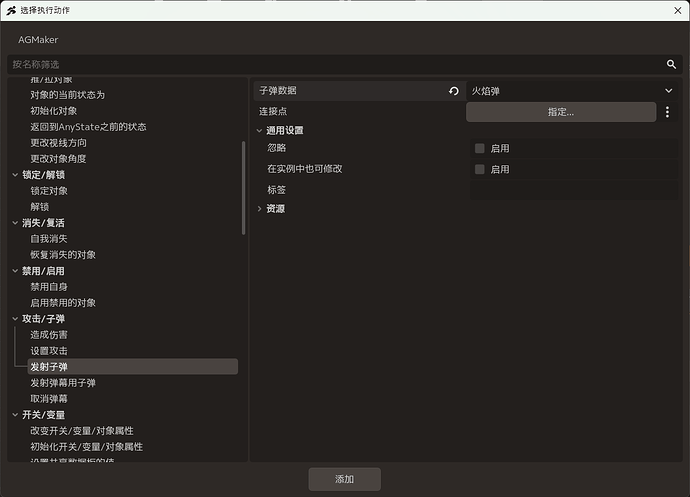
Task: Select 更改视线方向 action
Action: click(x=58, y=143)
